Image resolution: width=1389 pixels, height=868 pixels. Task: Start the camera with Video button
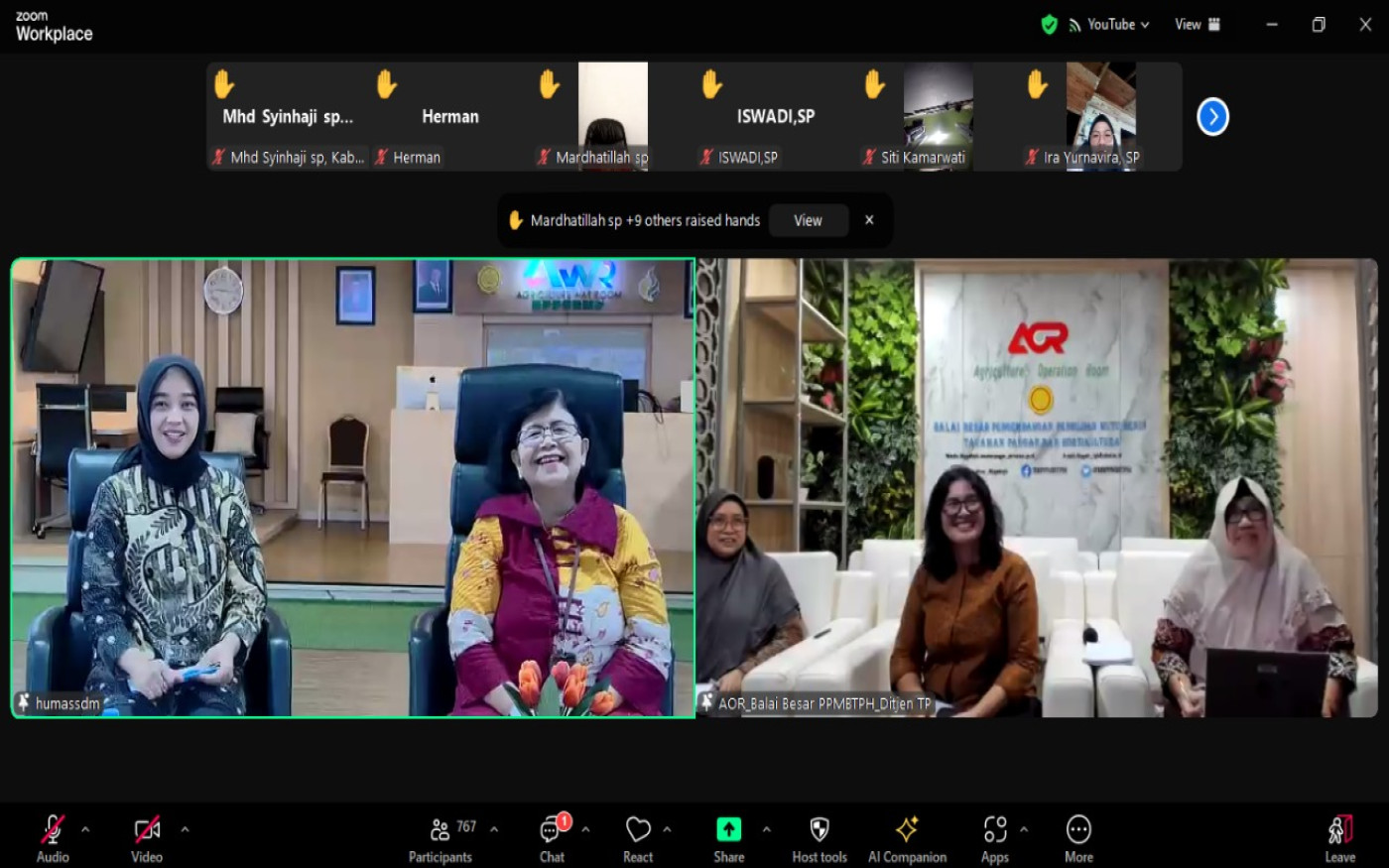pyautogui.click(x=147, y=838)
